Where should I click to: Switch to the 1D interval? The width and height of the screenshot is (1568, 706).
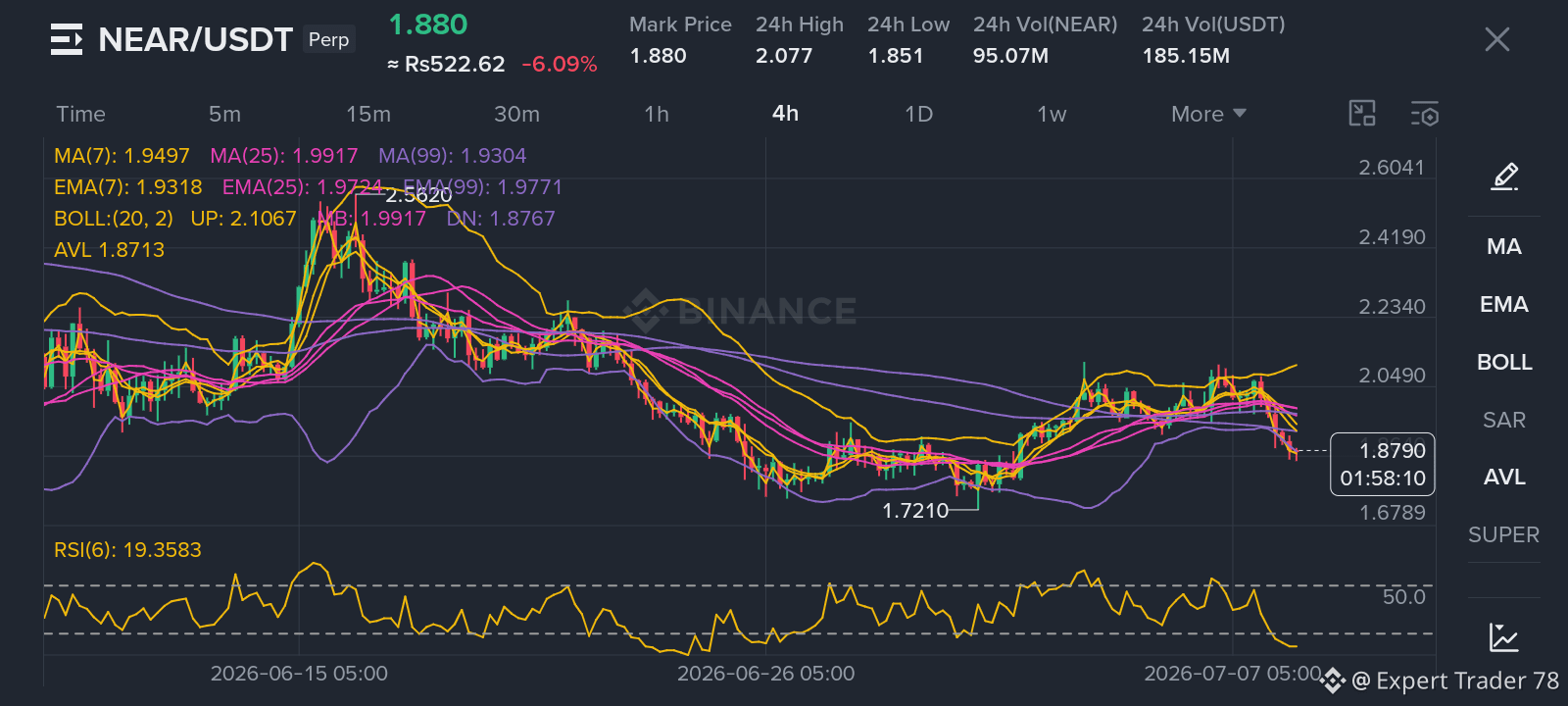pyautogui.click(x=918, y=114)
